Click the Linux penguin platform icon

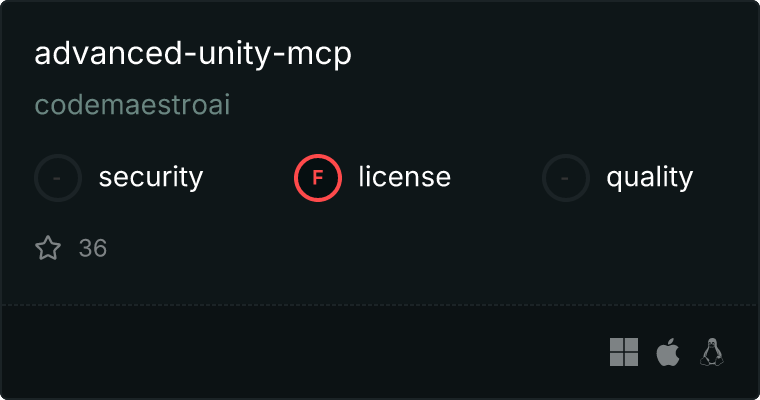(x=712, y=352)
